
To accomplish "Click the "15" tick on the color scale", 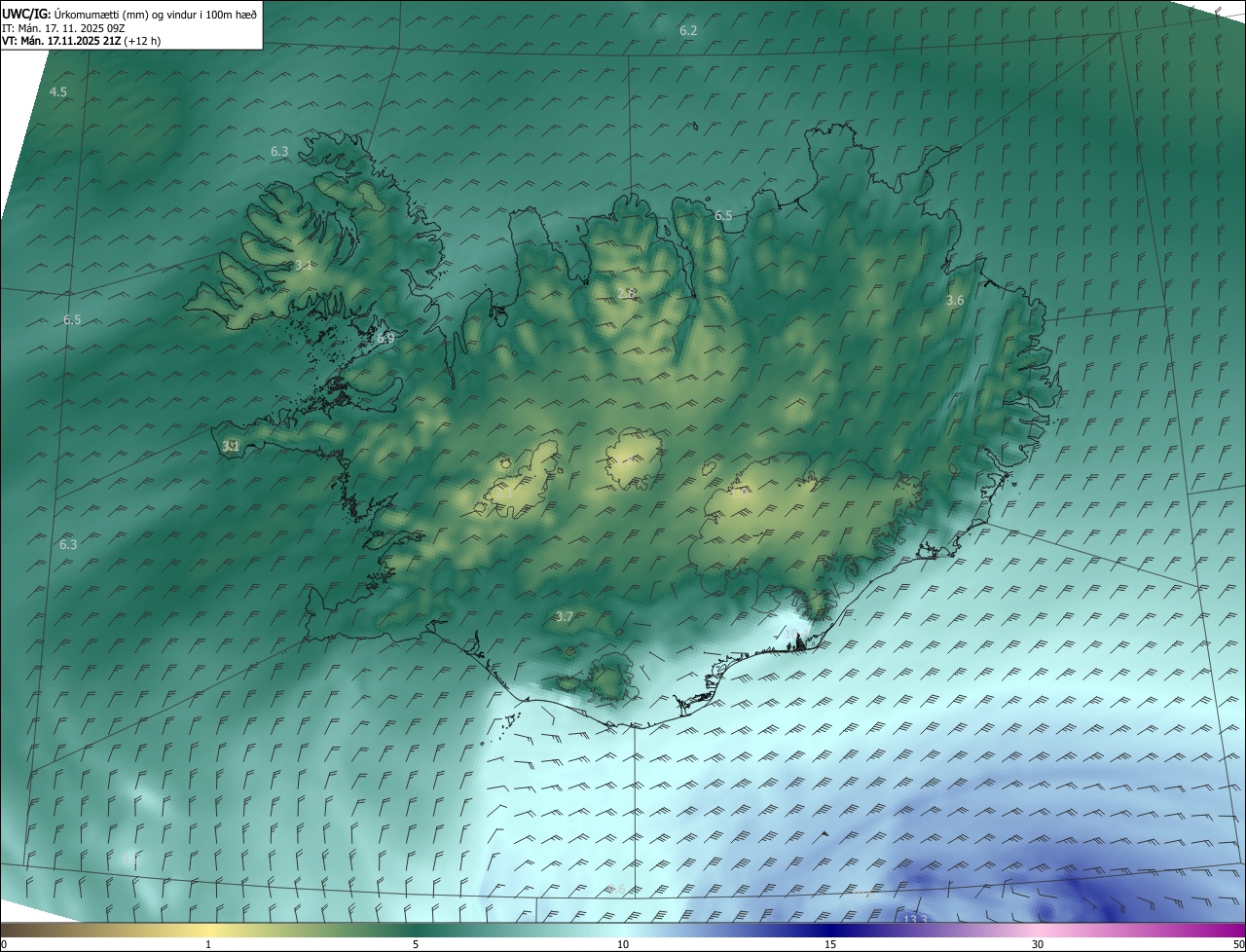I will tap(830, 944).
